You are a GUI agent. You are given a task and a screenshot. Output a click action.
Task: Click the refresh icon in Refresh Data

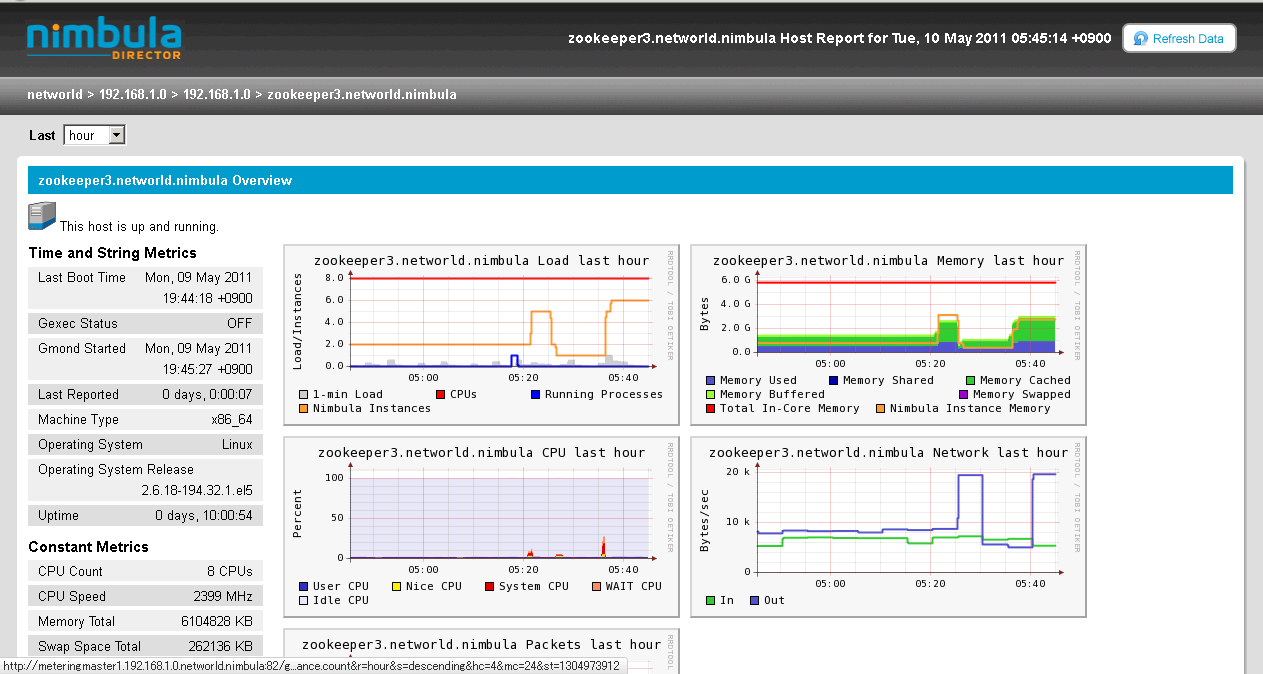point(1140,39)
